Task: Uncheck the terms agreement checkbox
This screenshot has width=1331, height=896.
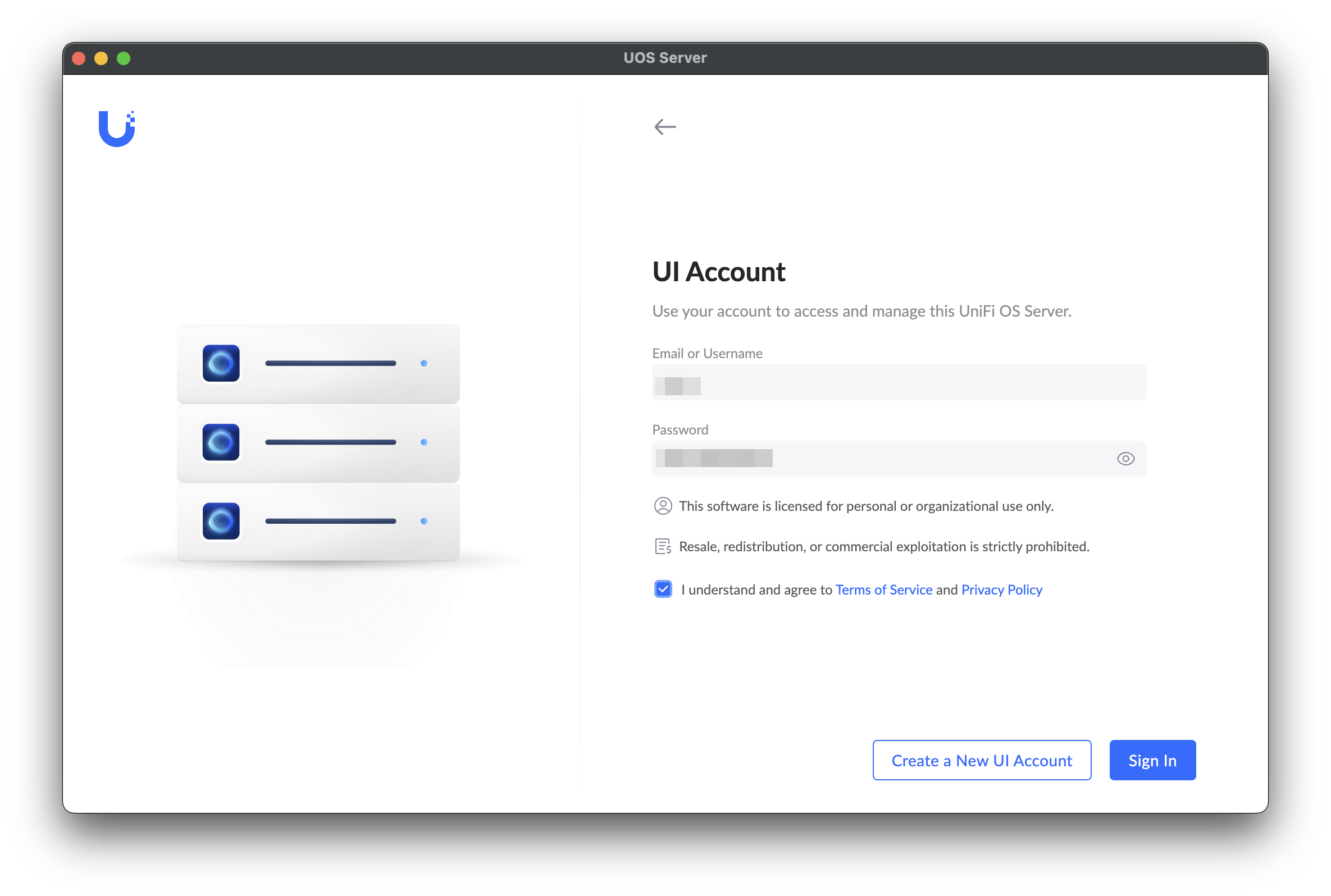Action: [663, 589]
